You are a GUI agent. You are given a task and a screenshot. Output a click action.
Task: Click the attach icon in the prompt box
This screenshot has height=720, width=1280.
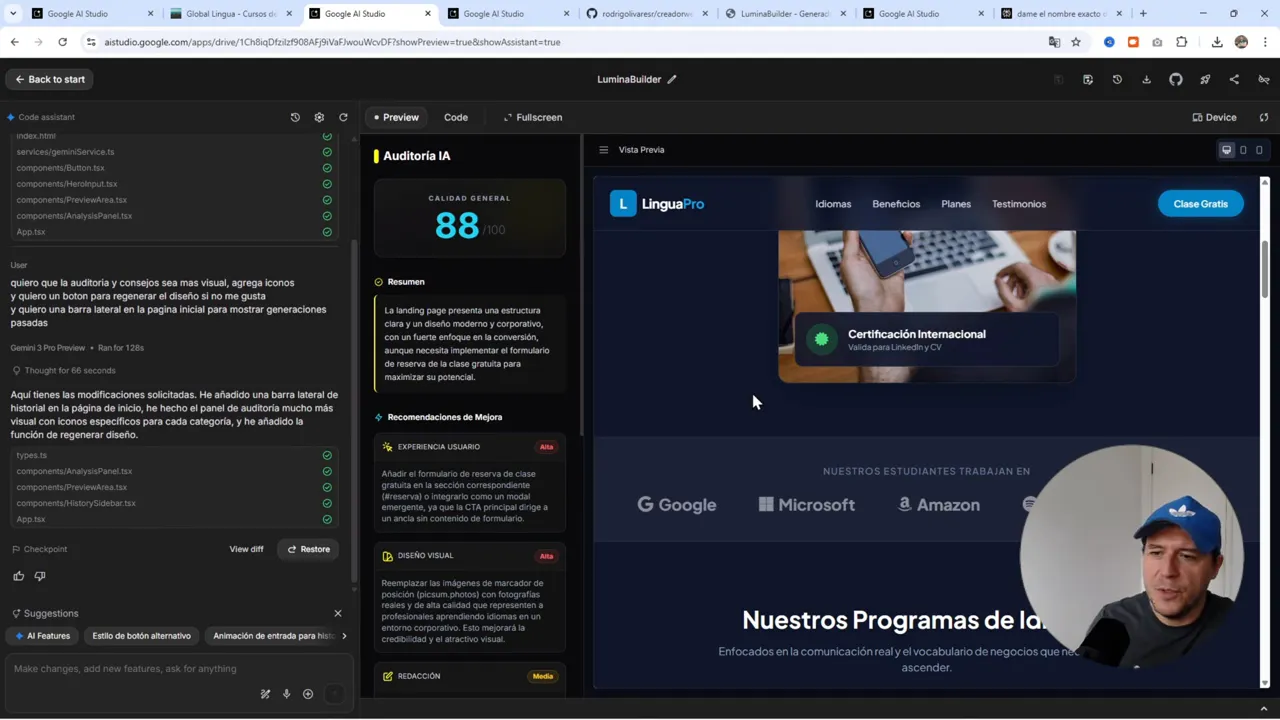pyautogui.click(x=308, y=693)
